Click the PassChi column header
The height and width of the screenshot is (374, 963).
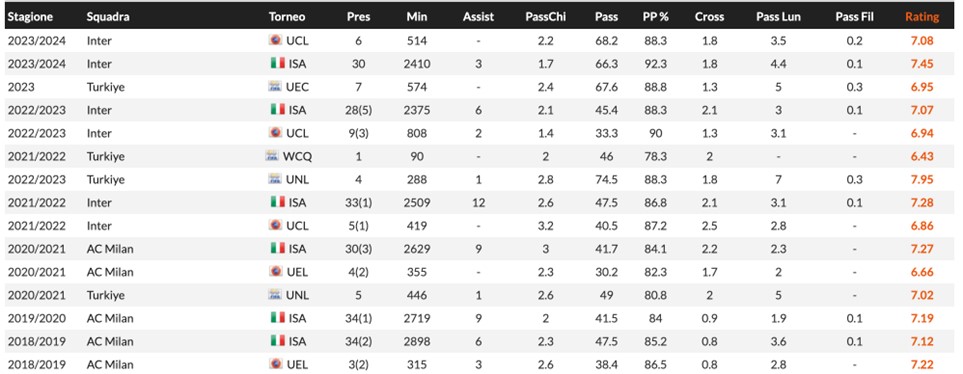pos(545,17)
